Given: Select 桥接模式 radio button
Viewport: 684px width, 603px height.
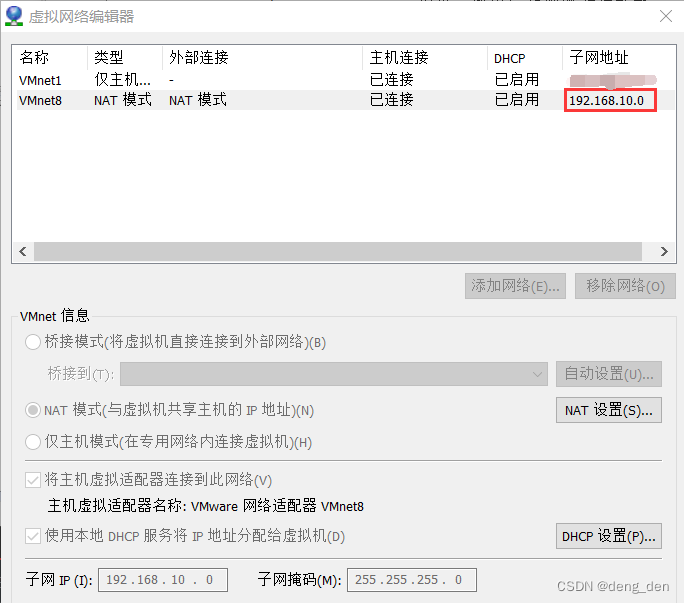Looking at the screenshot, I should click(33, 342).
